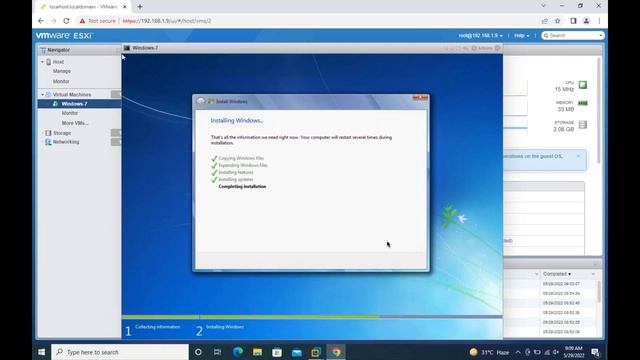Click the right panel vertical scrollbar
Image resolution: width=640 pixels, height=360 pixels.
599,110
